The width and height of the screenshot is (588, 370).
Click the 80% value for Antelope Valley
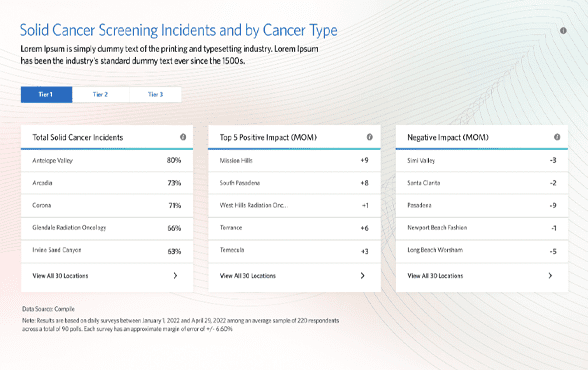click(x=174, y=160)
